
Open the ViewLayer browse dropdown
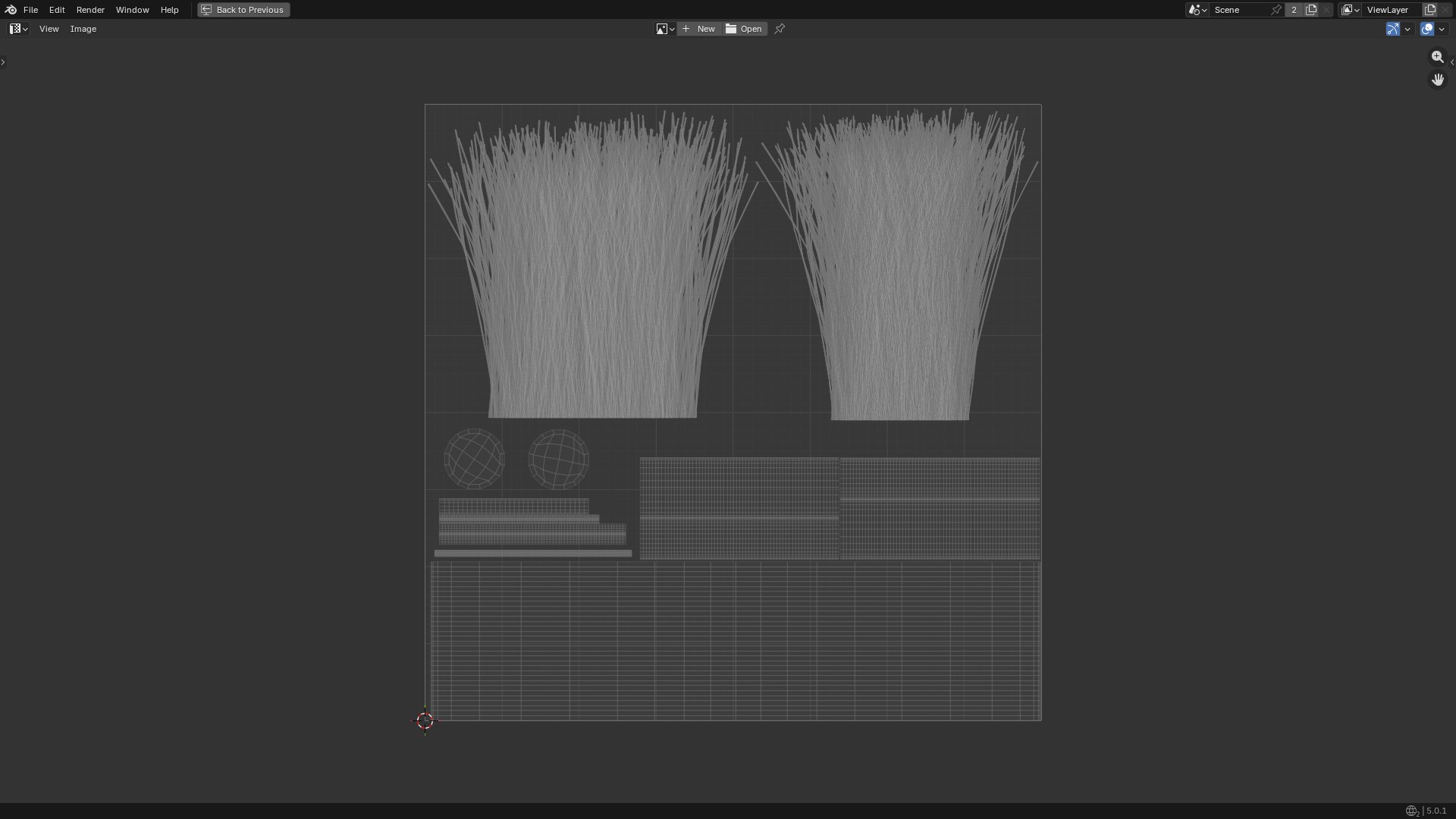[1350, 10]
